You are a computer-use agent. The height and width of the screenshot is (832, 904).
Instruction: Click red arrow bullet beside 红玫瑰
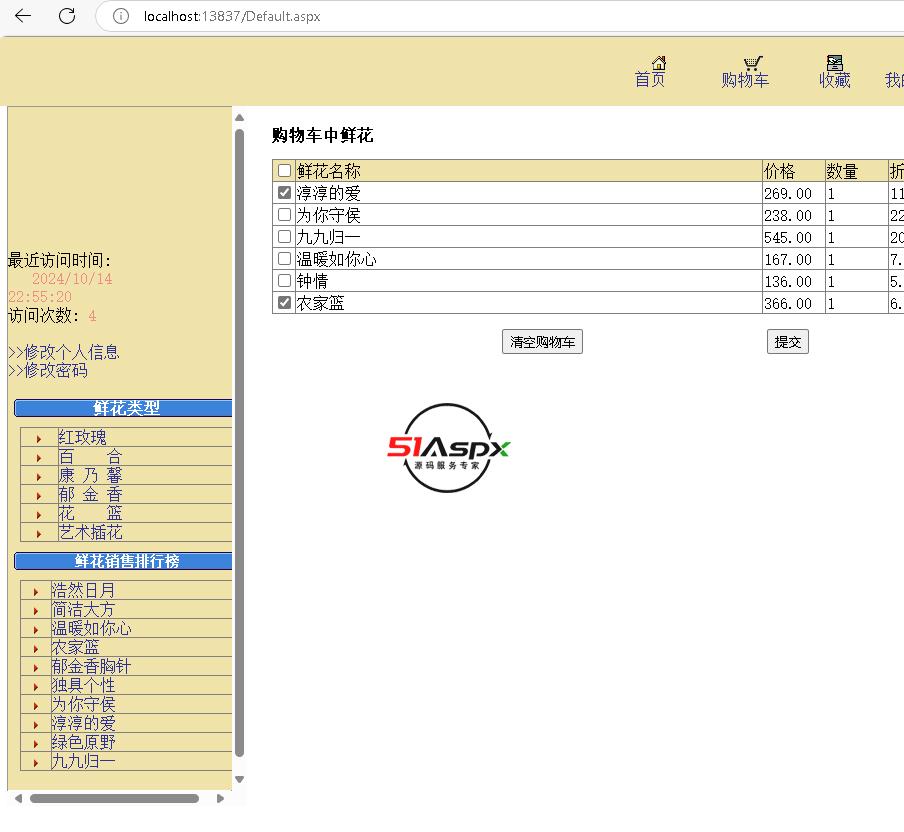pos(39,438)
